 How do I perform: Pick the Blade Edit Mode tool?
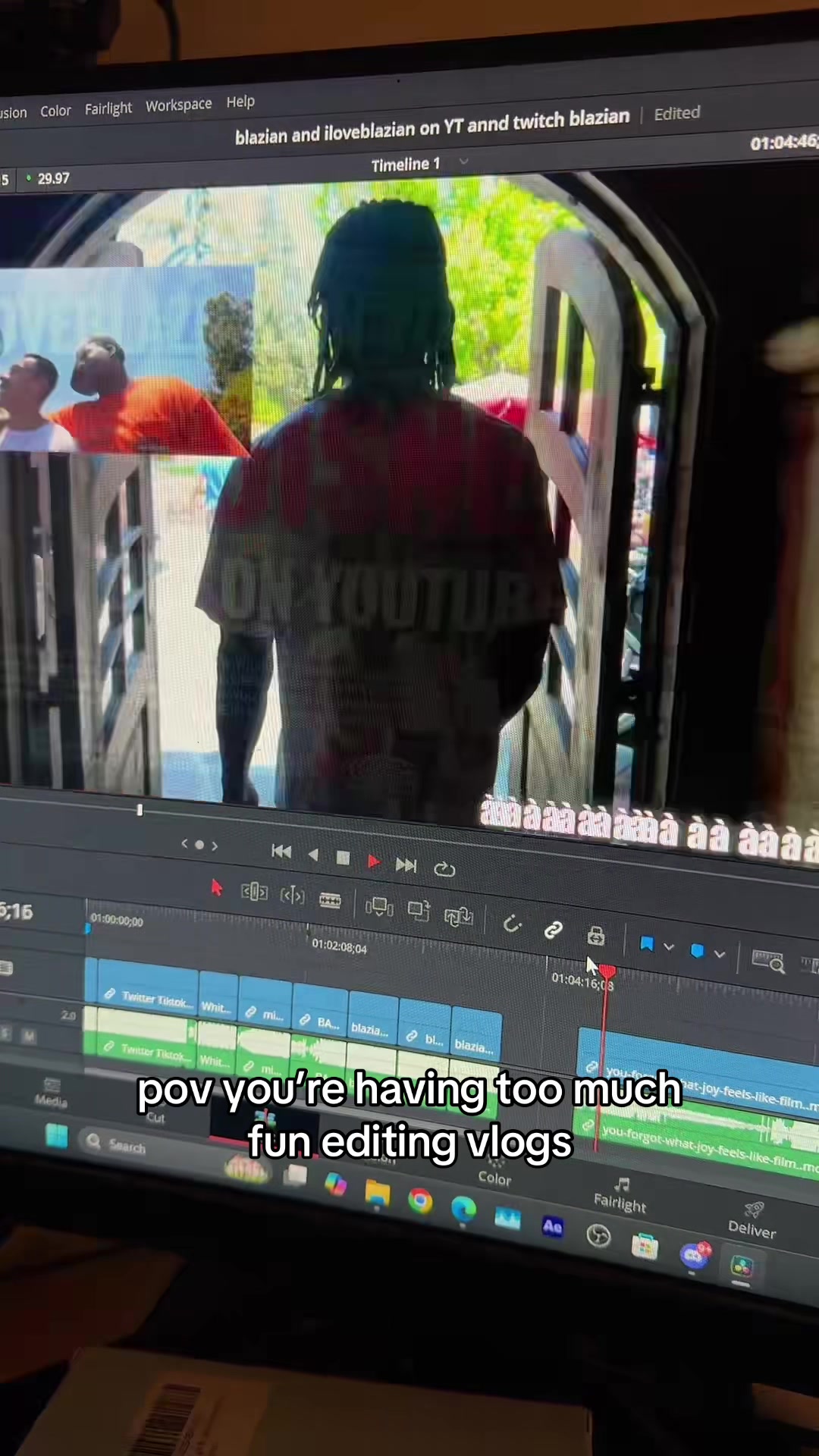tap(330, 900)
